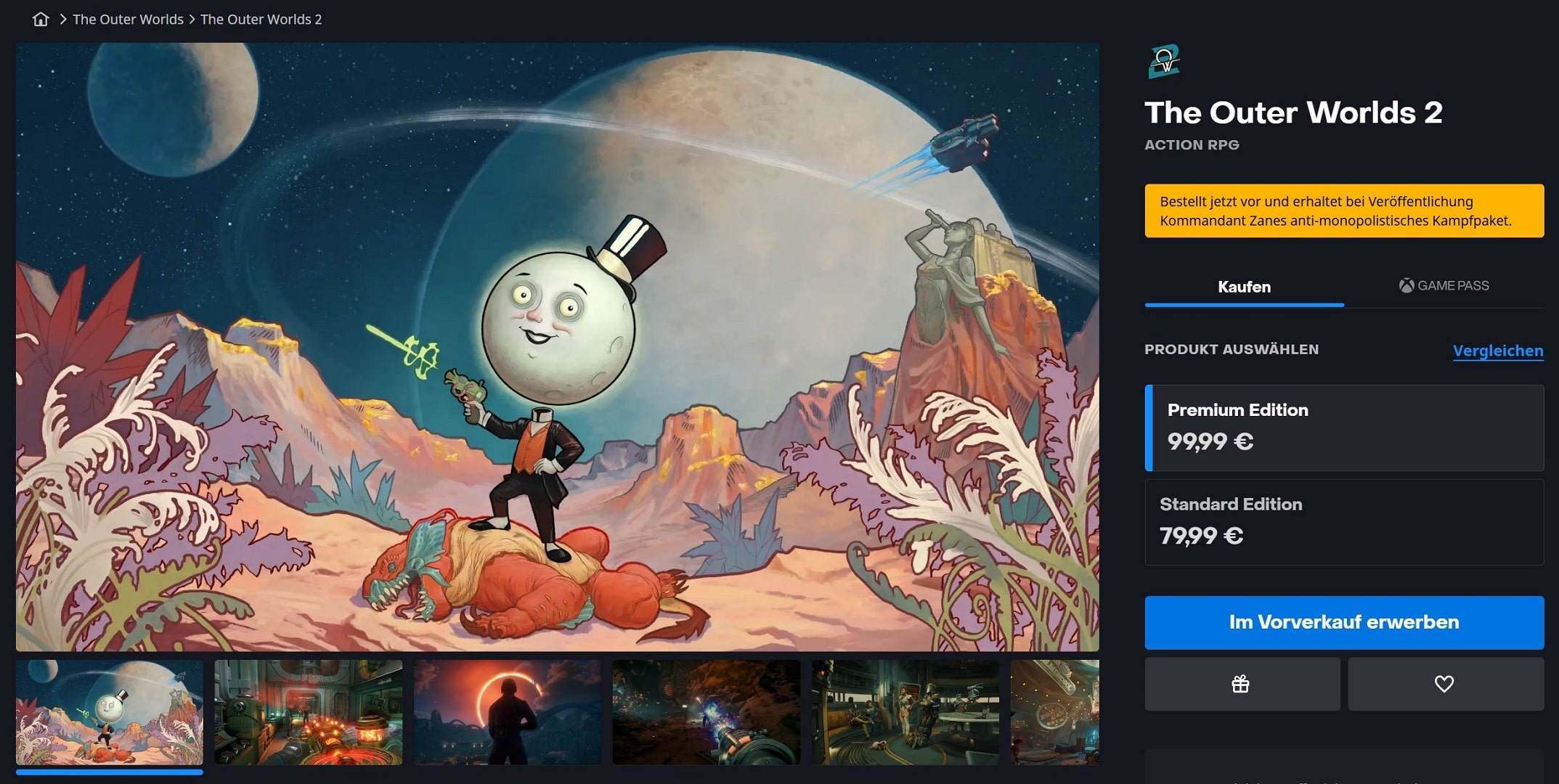The image size is (1559, 784).
Task: Switch to the Kaufen tab
Action: (1244, 287)
